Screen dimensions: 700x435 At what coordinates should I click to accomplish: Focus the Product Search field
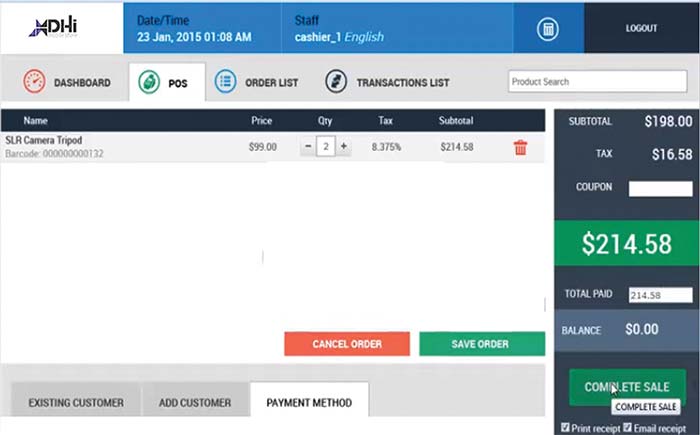click(x=597, y=82)
